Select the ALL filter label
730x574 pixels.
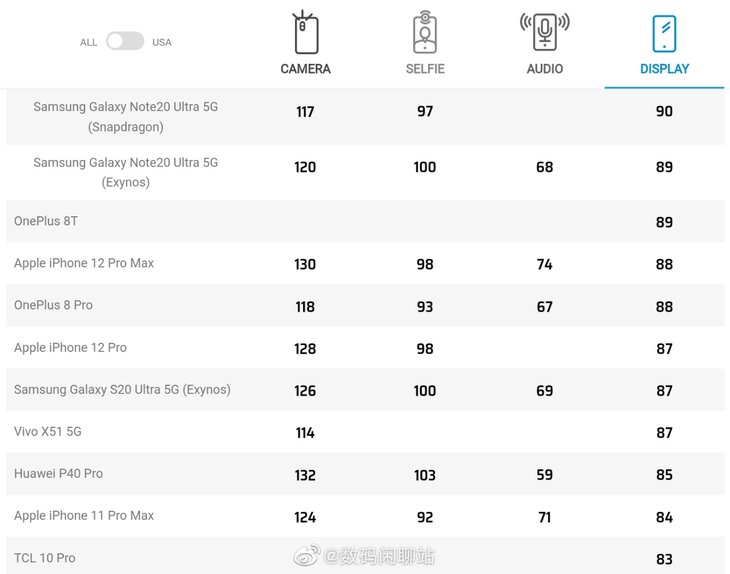(x=88, y=42)
